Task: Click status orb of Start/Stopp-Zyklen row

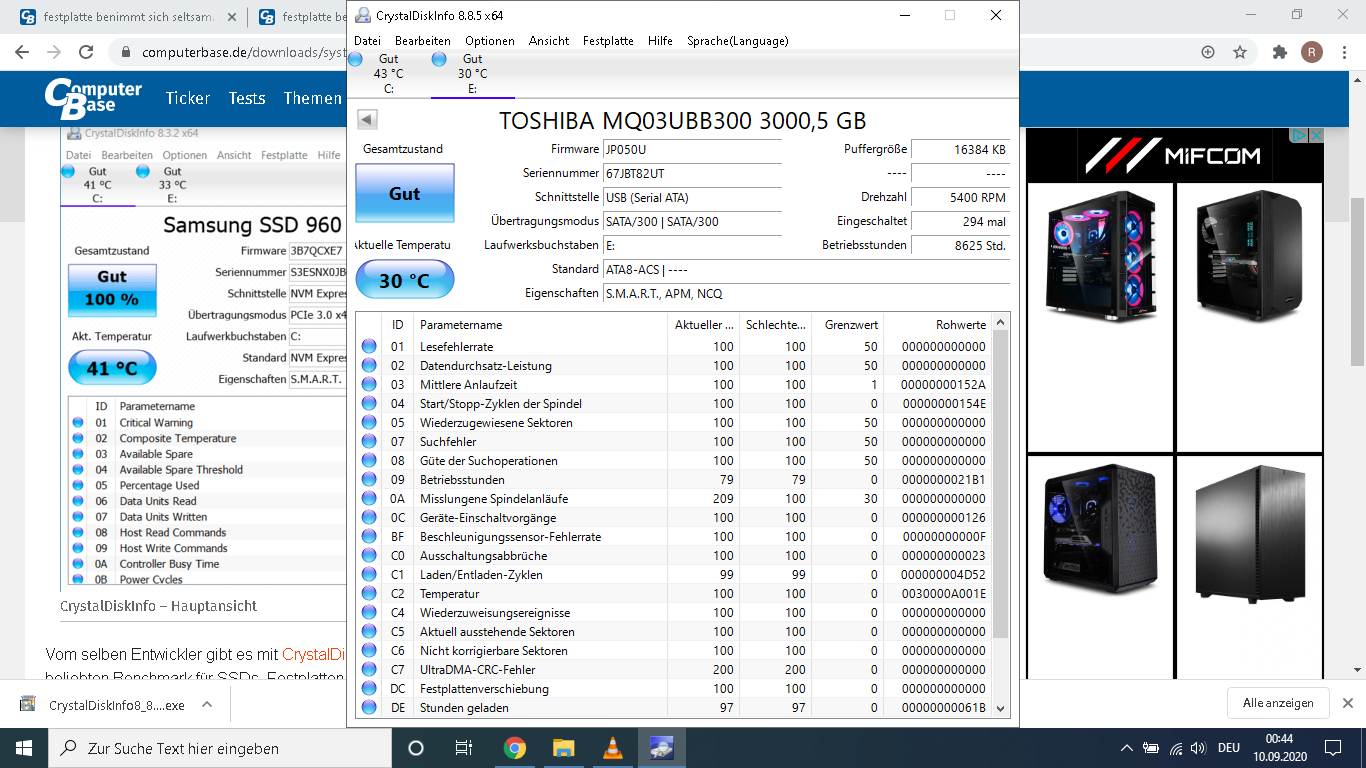Action: (369, 404)
